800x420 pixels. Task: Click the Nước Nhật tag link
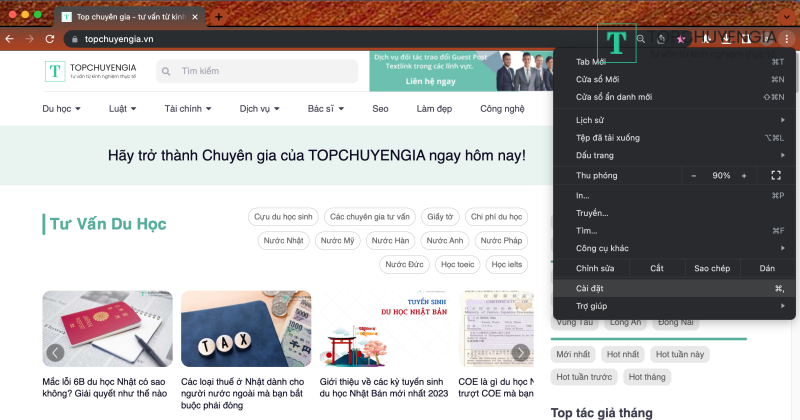click(x=282, y=241)
